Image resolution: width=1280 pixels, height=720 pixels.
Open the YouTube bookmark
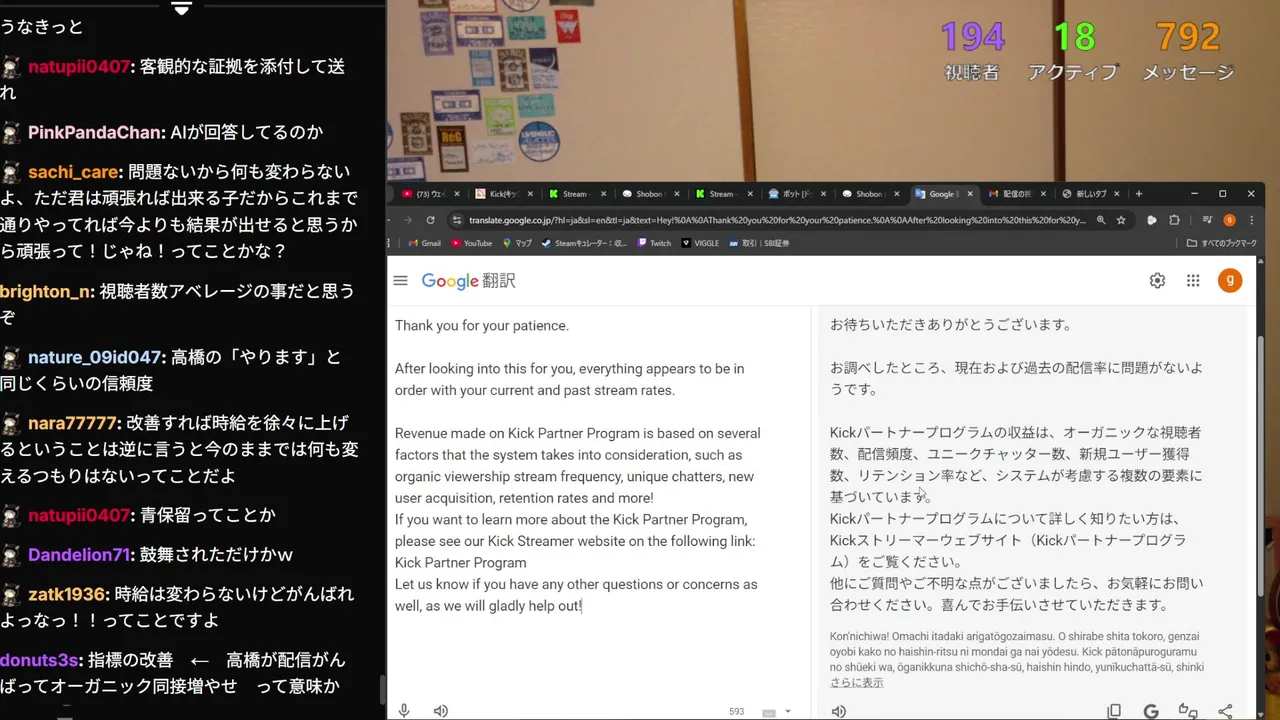tap(471, 243)
